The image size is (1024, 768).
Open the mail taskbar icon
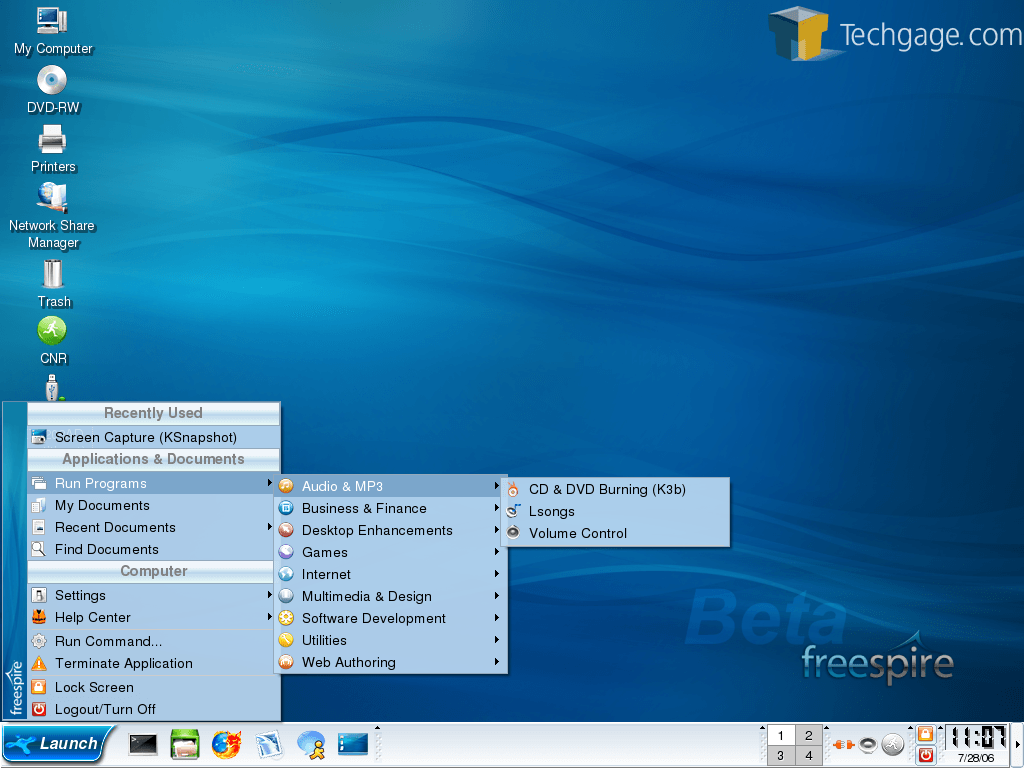(268, 744)
